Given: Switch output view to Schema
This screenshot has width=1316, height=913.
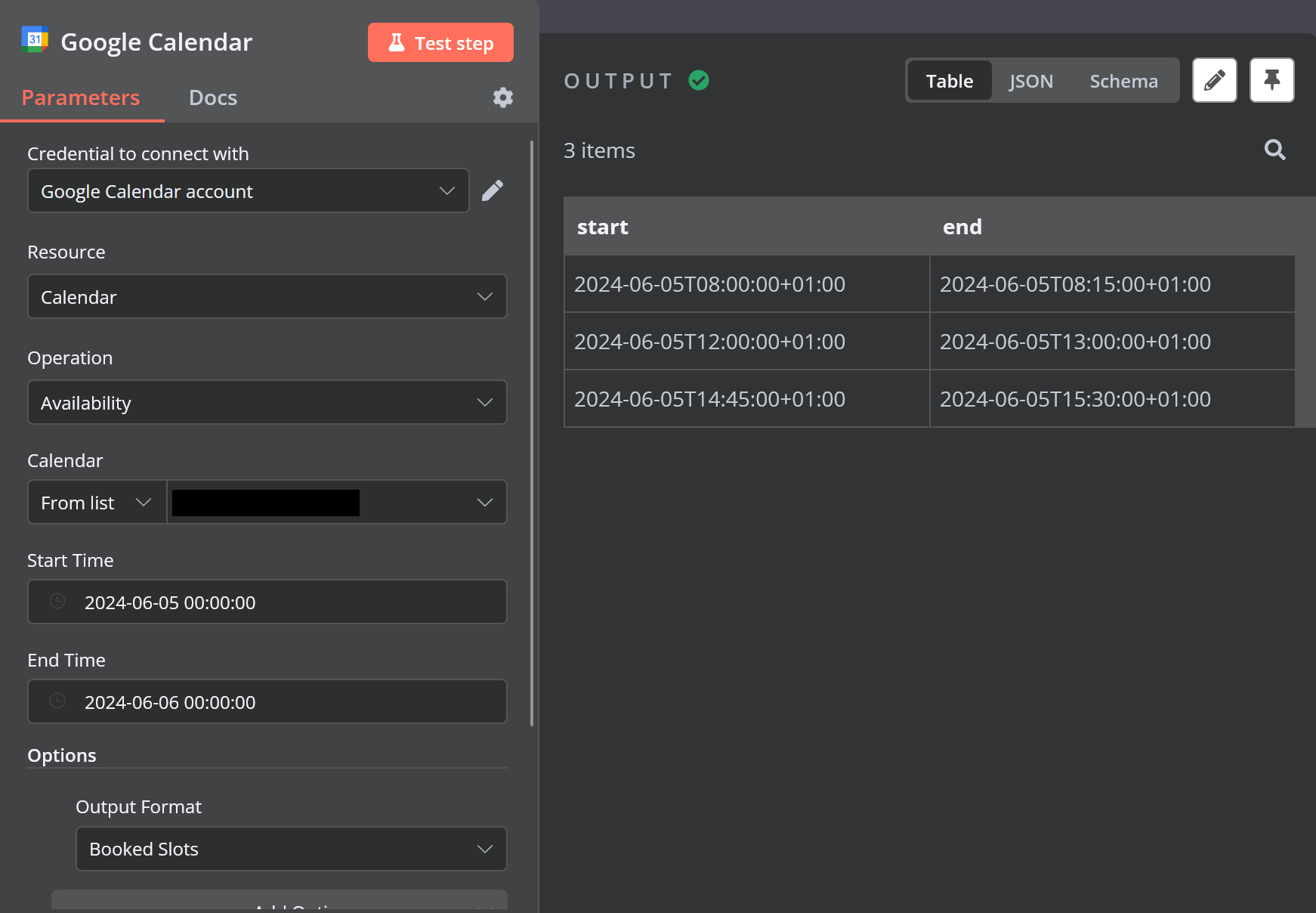Looking at the screenshot, I should tap(1123, 81).
